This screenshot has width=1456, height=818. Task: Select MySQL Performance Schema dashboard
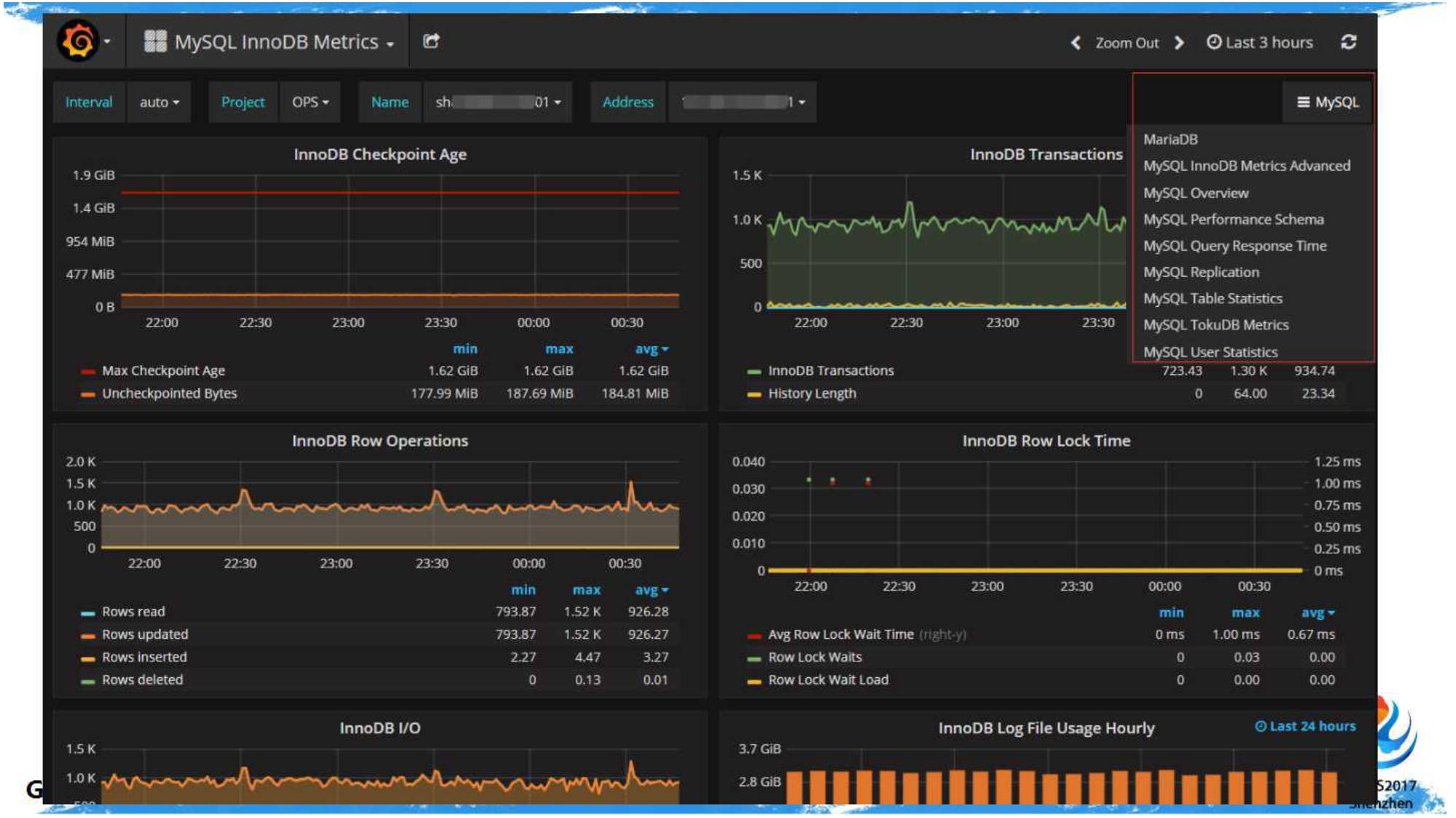point(1233,219)
